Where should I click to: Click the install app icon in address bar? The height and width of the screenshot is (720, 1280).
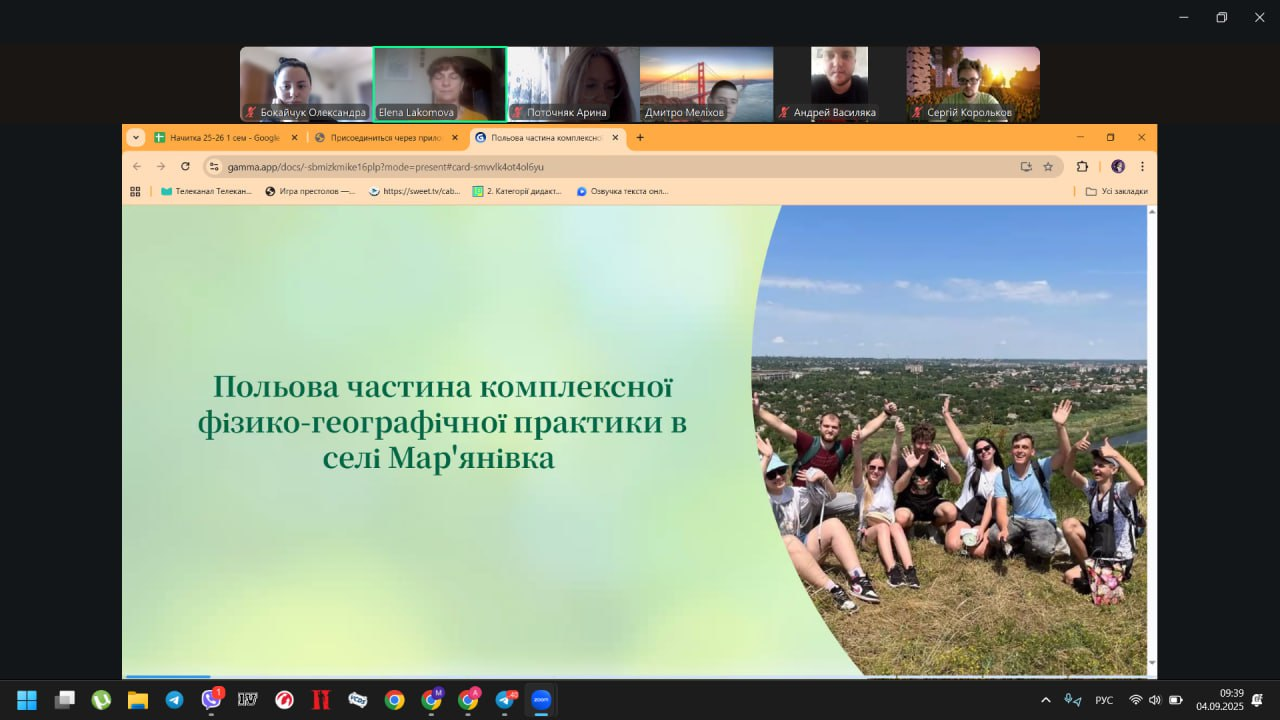click(1026, 167)
